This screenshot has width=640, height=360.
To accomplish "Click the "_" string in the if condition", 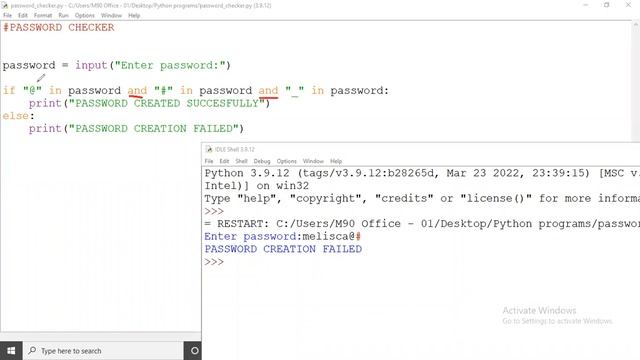I will (294, 91).
